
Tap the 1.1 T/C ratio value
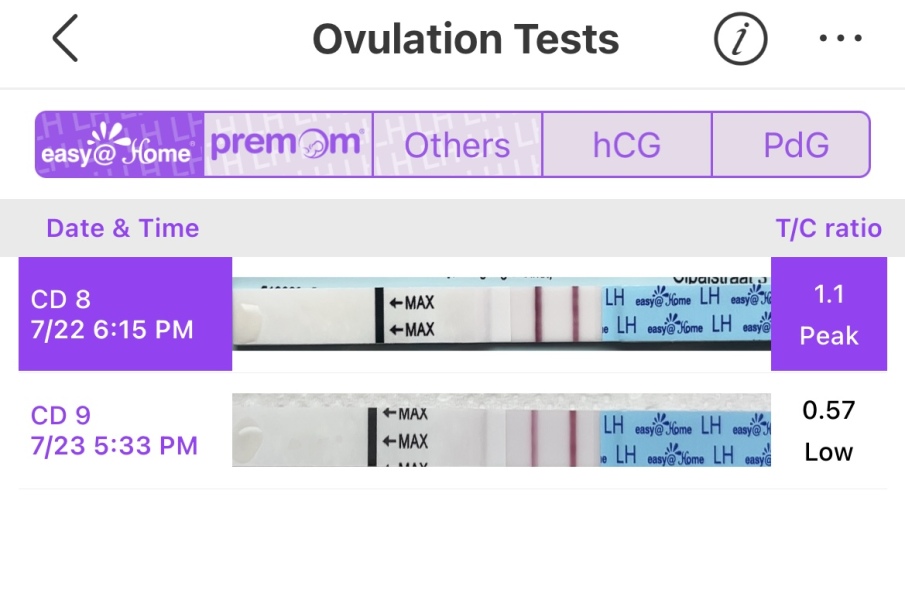coord(829,294)
